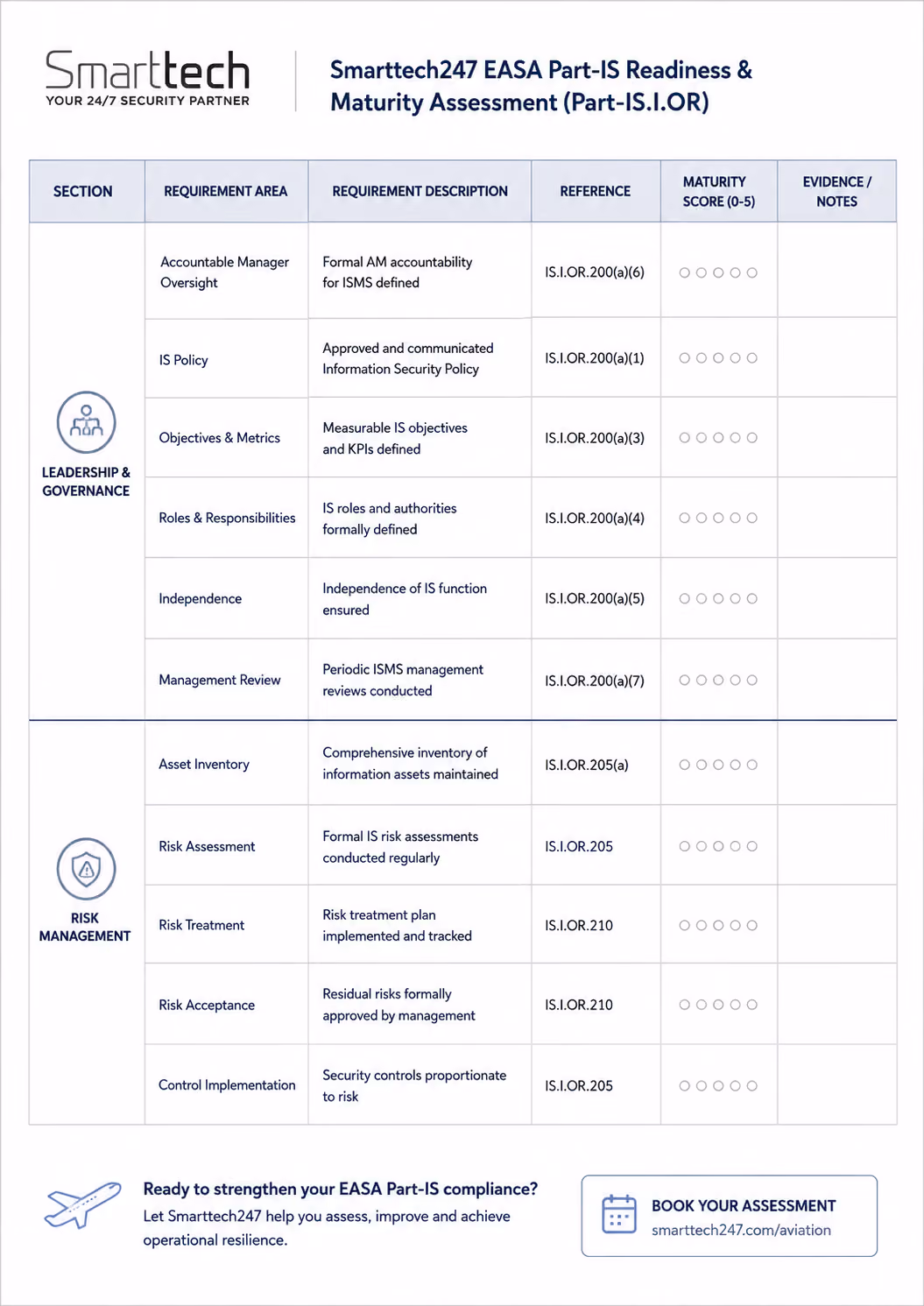Click the 'Roles & Responsibilities' cell
This screenshot has height=1306, width=924.
pyautogui.click(x=227, y=518)
